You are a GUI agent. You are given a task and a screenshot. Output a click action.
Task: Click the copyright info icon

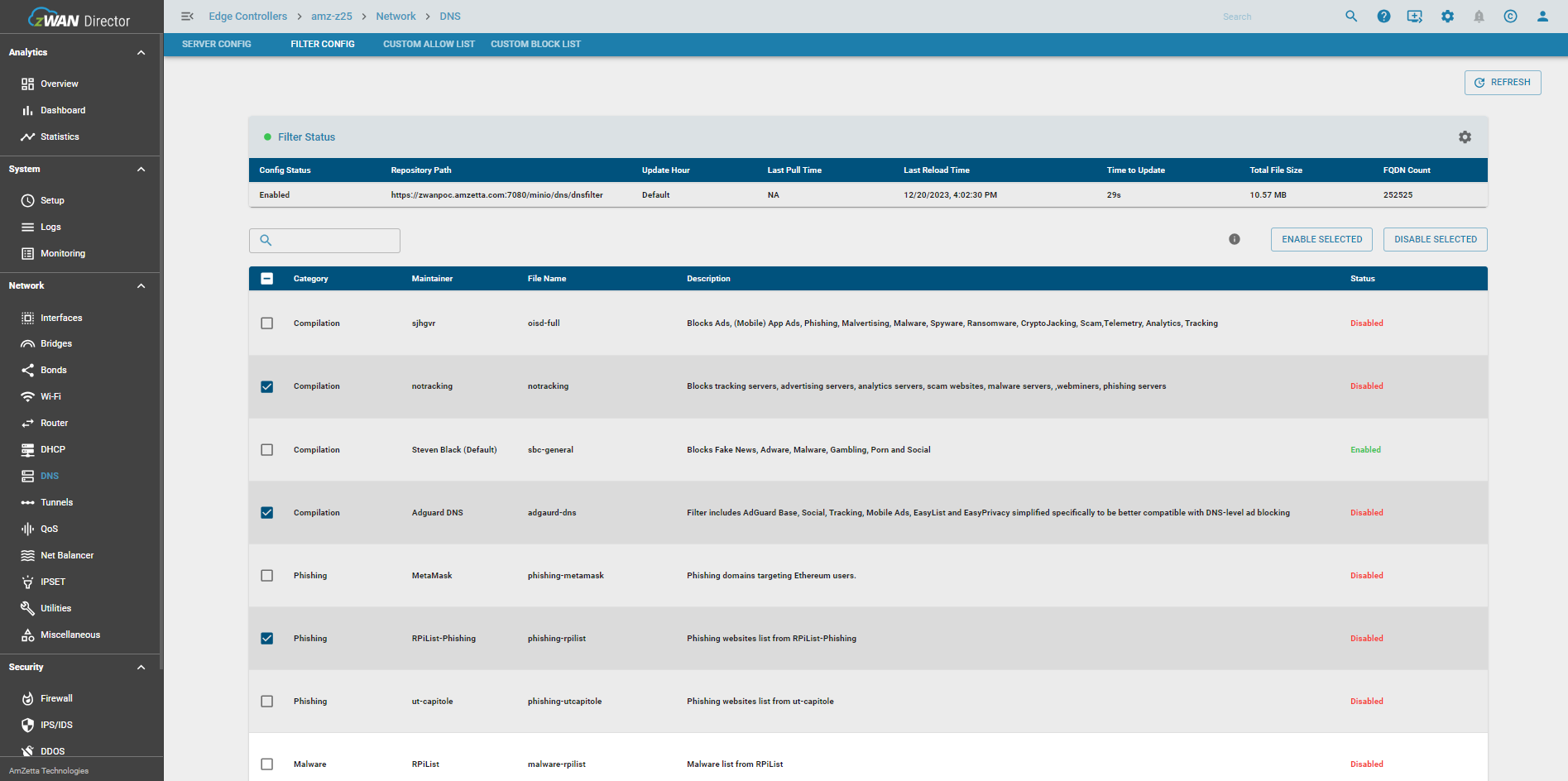pyautogui.click(x=1510, y=17)
